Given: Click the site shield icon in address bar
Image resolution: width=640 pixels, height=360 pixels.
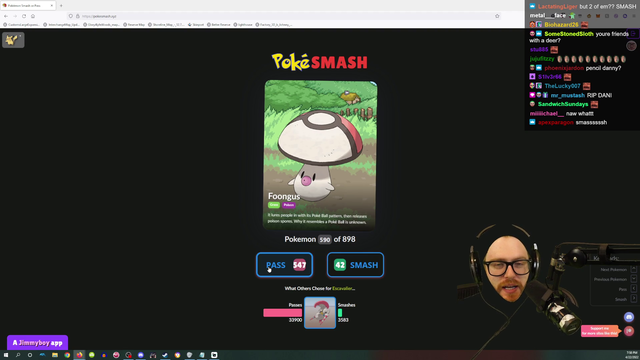Looking at the screenshot, I should 71,16.
